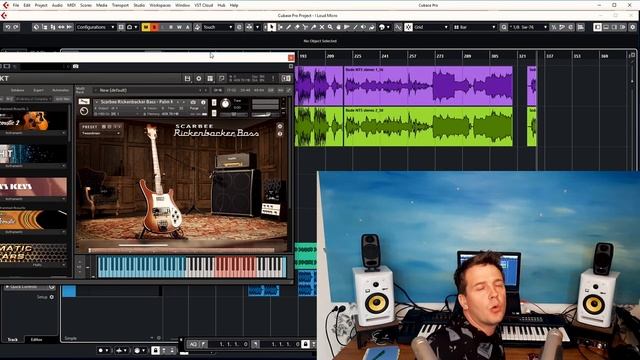
Task: Click the instrument snapshot camera icon
Action: [x=193, y=102]
